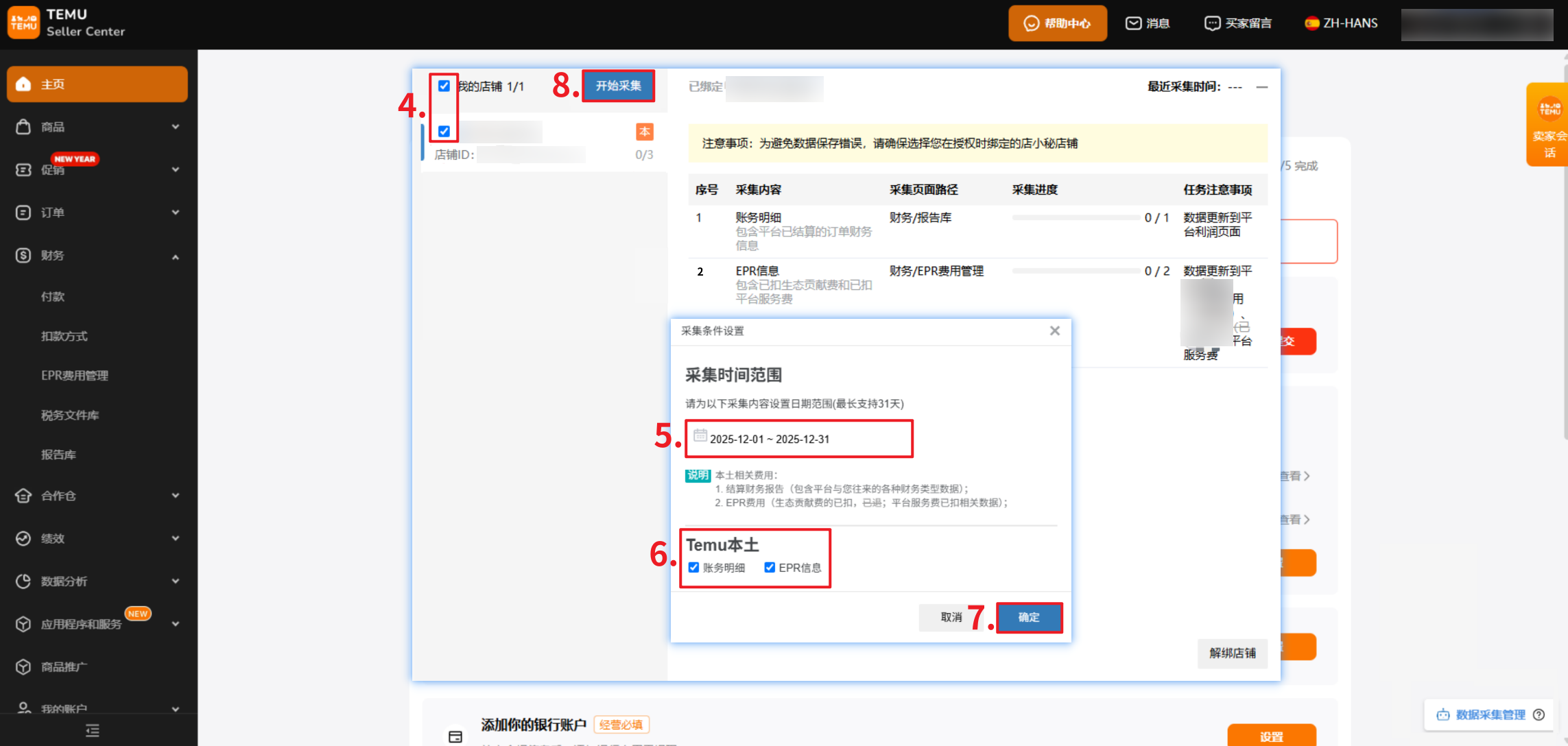Open the messages envelope icon

coord(1133,23)
